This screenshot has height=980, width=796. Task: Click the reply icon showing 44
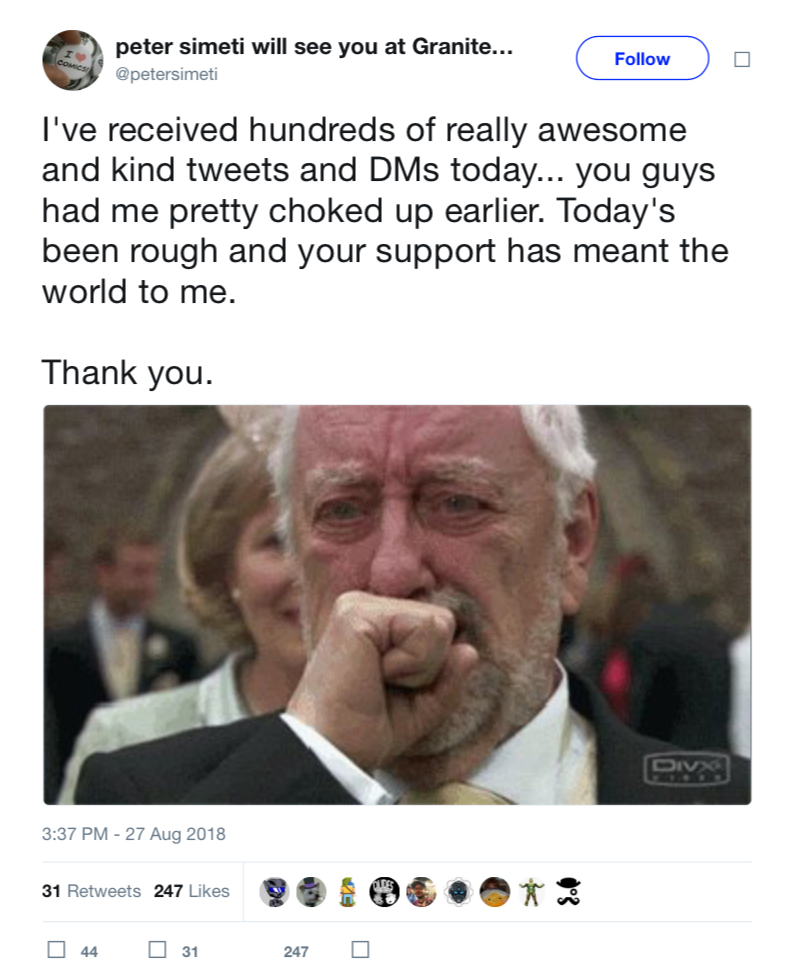[56, 950]
